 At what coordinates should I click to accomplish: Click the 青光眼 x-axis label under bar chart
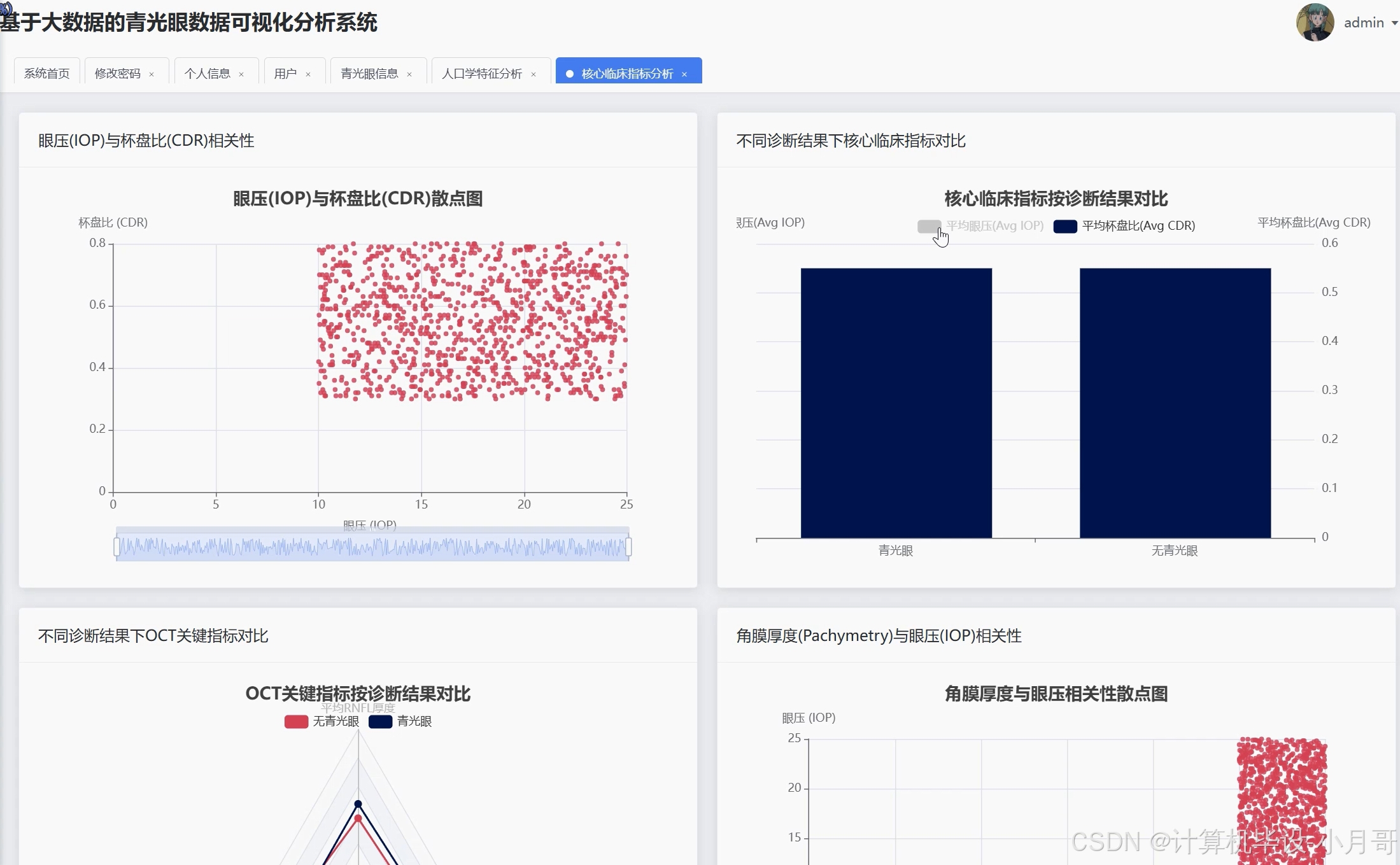coord(896,551)
